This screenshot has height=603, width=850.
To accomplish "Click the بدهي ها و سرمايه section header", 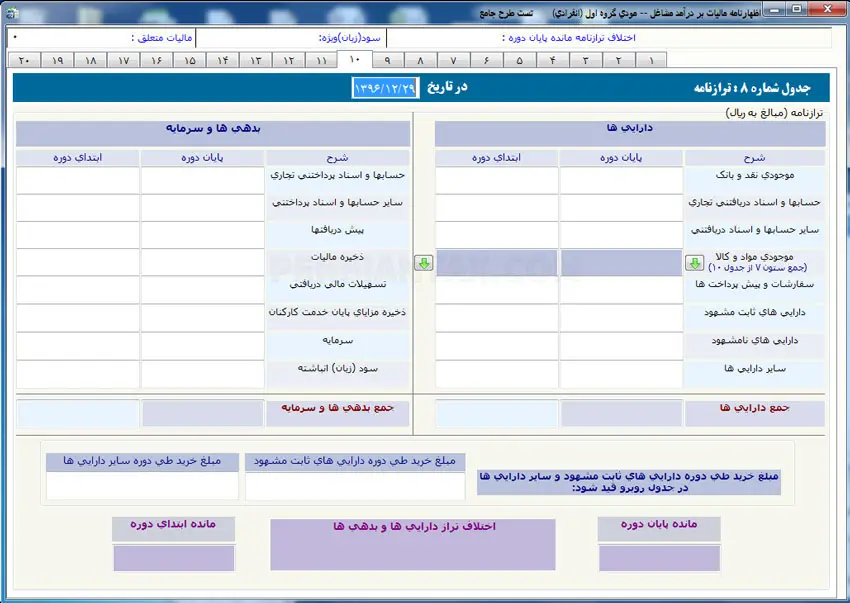I will (x=212, y=133).
